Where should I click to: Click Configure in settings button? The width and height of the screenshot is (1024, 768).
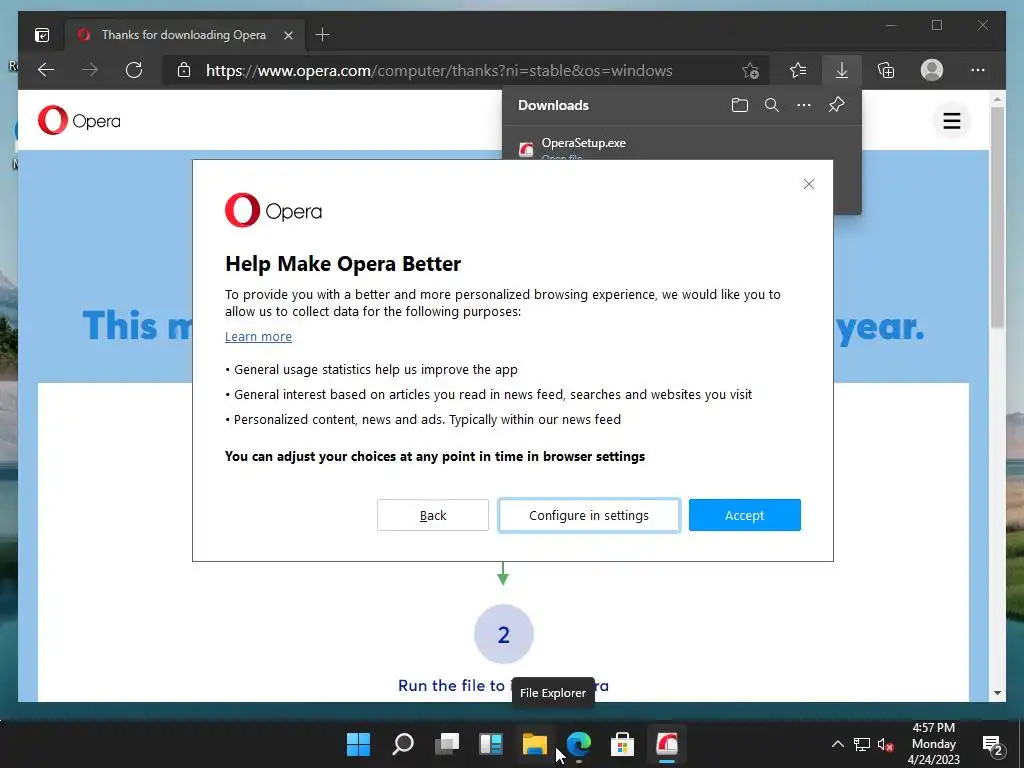pos(589,515)
